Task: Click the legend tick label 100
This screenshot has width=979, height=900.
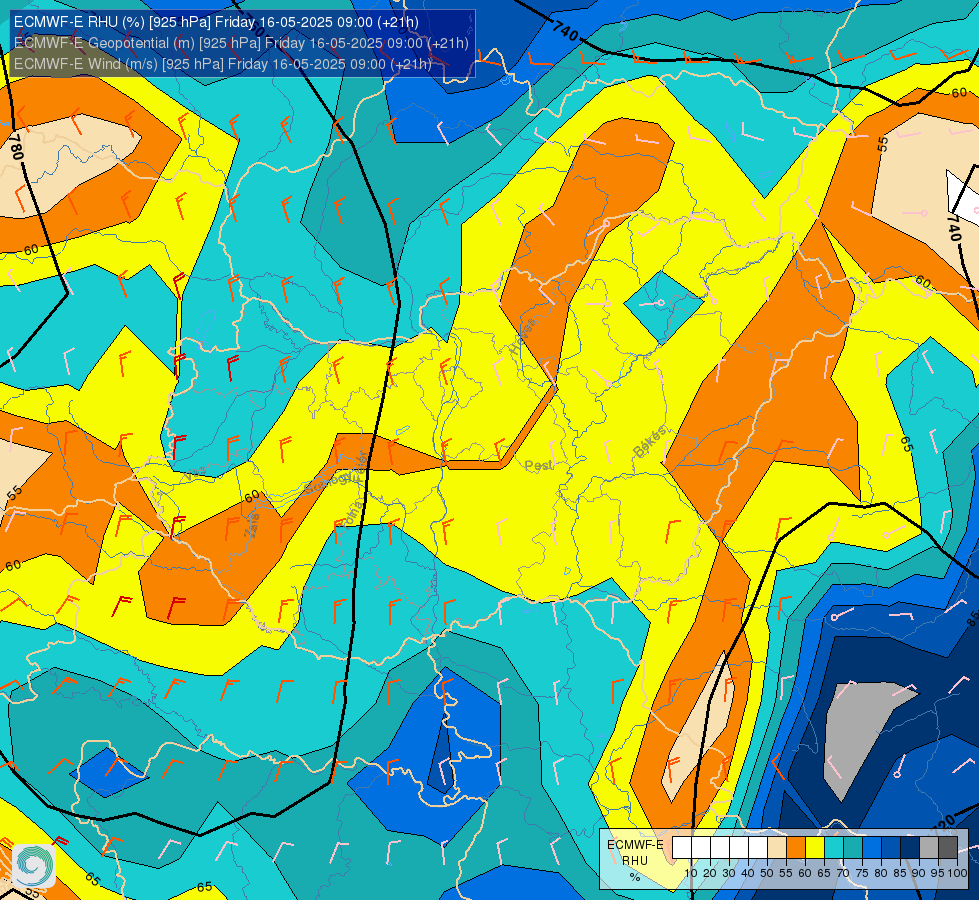Action: [x=957, y=873]
